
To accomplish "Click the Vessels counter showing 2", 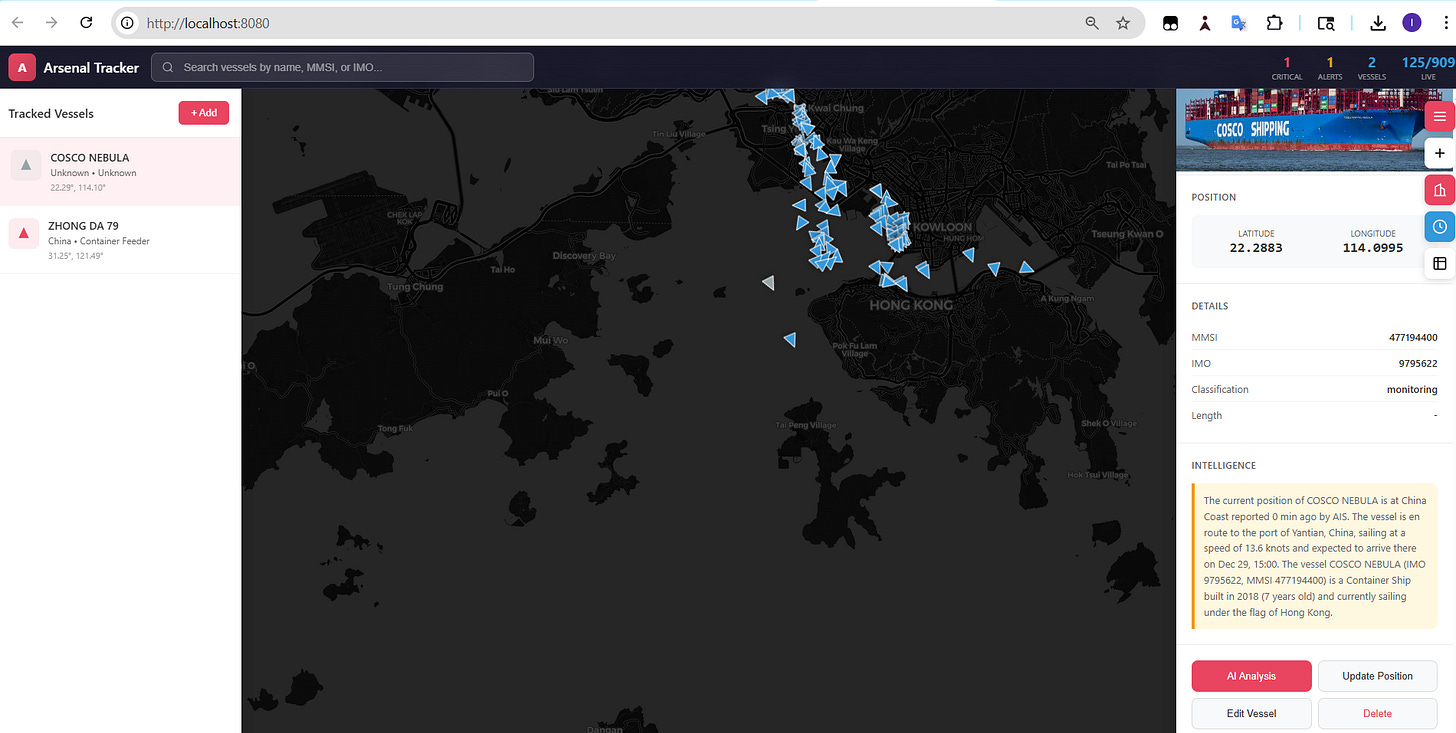I will 1372,68.
